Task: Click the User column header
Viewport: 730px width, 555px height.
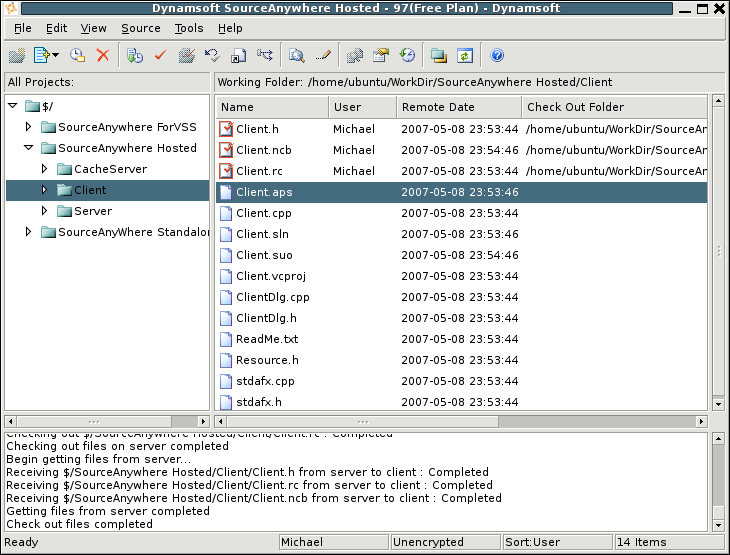Action: coord(360,107)
